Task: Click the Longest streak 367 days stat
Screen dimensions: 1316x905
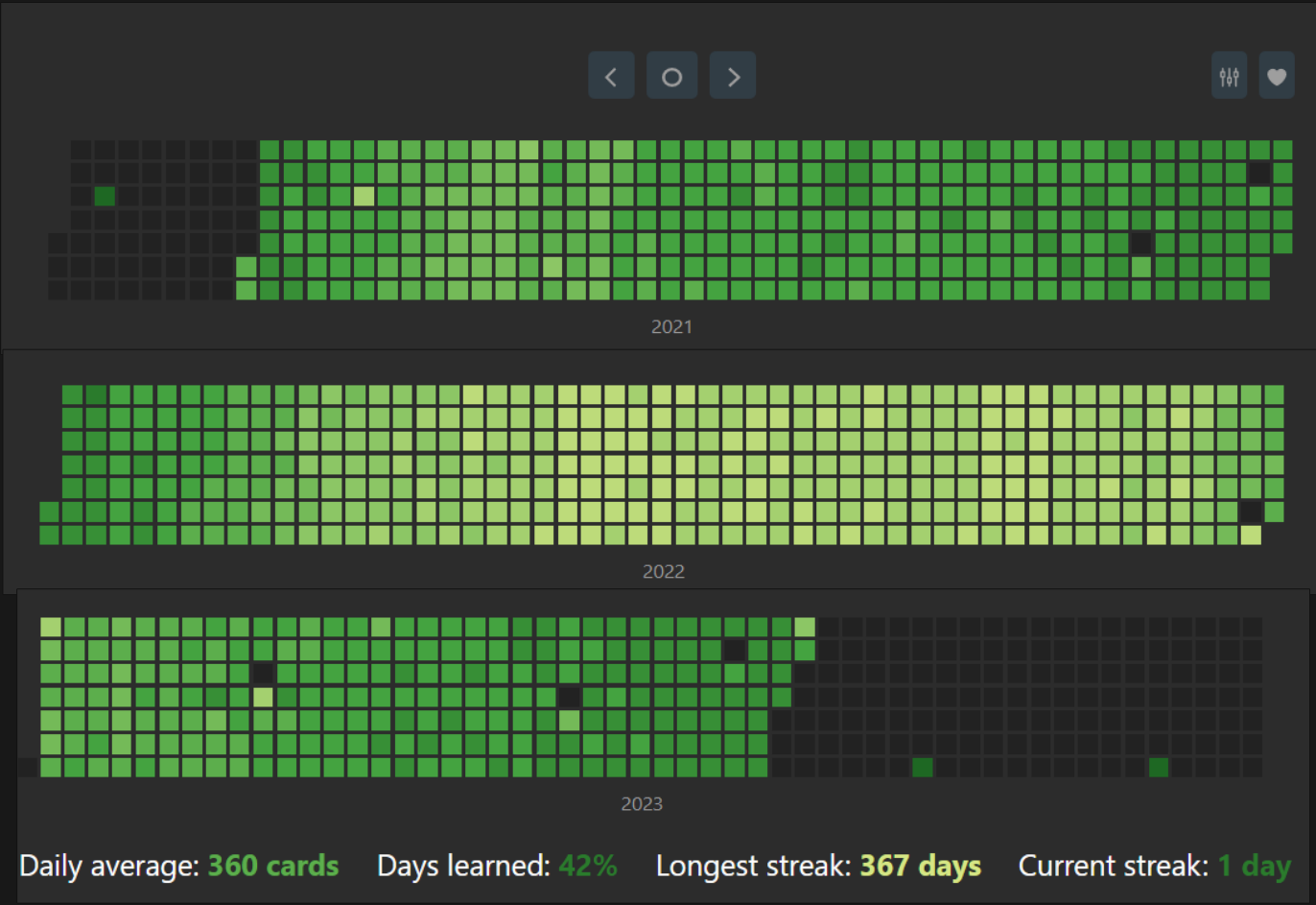Action: point(818,866)
